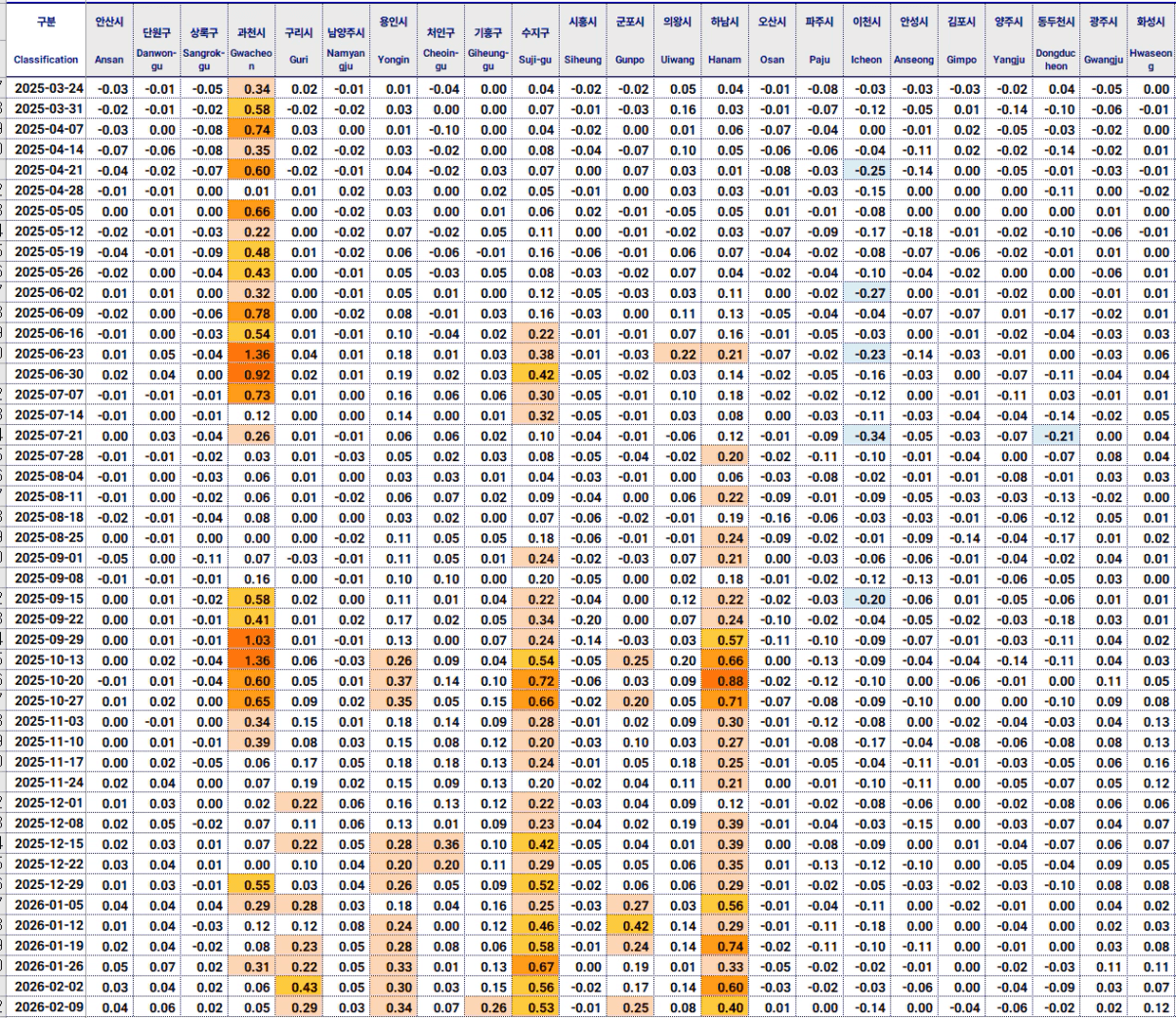Image resolution: width=1176 pixels, height=1018 pixels.
Task: Select the 'Guri' column header
Action: 299,60
